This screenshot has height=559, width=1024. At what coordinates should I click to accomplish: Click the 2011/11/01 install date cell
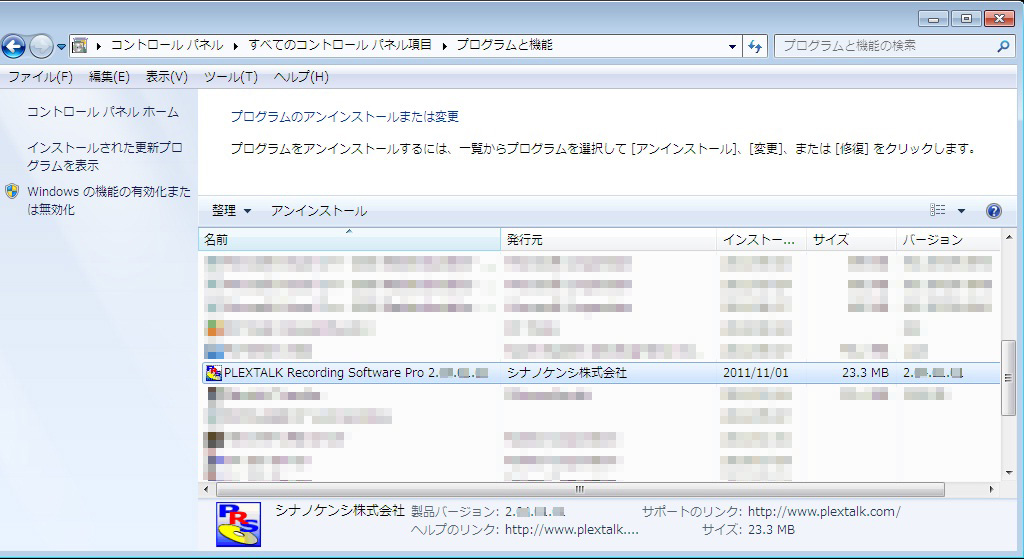tap(756, 373)
